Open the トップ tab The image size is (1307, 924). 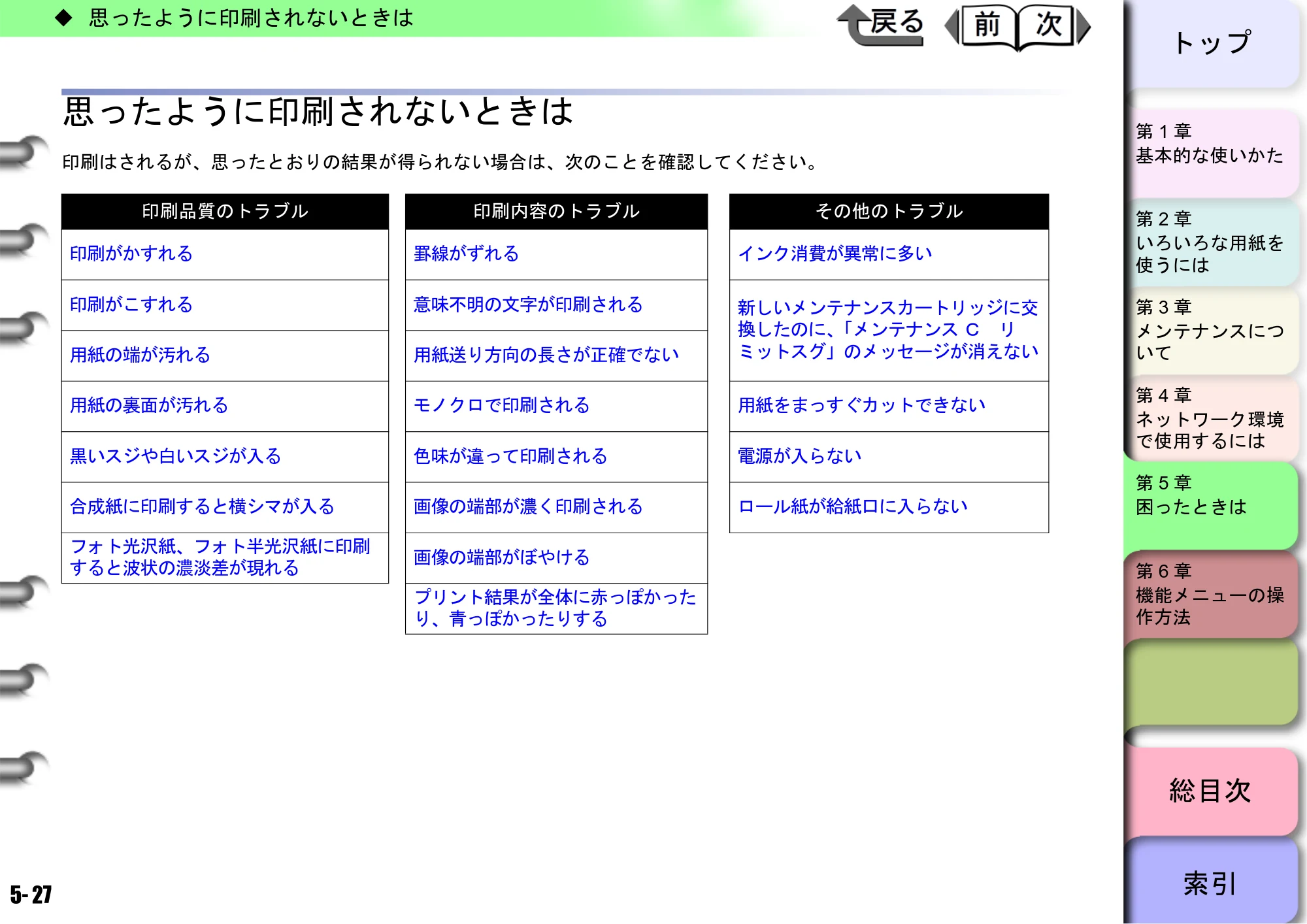click(1212, 43)
